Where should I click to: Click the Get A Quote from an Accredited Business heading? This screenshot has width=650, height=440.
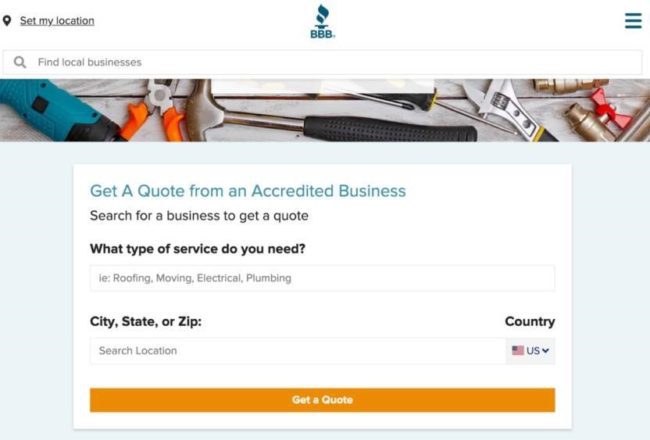coord(248,191)
